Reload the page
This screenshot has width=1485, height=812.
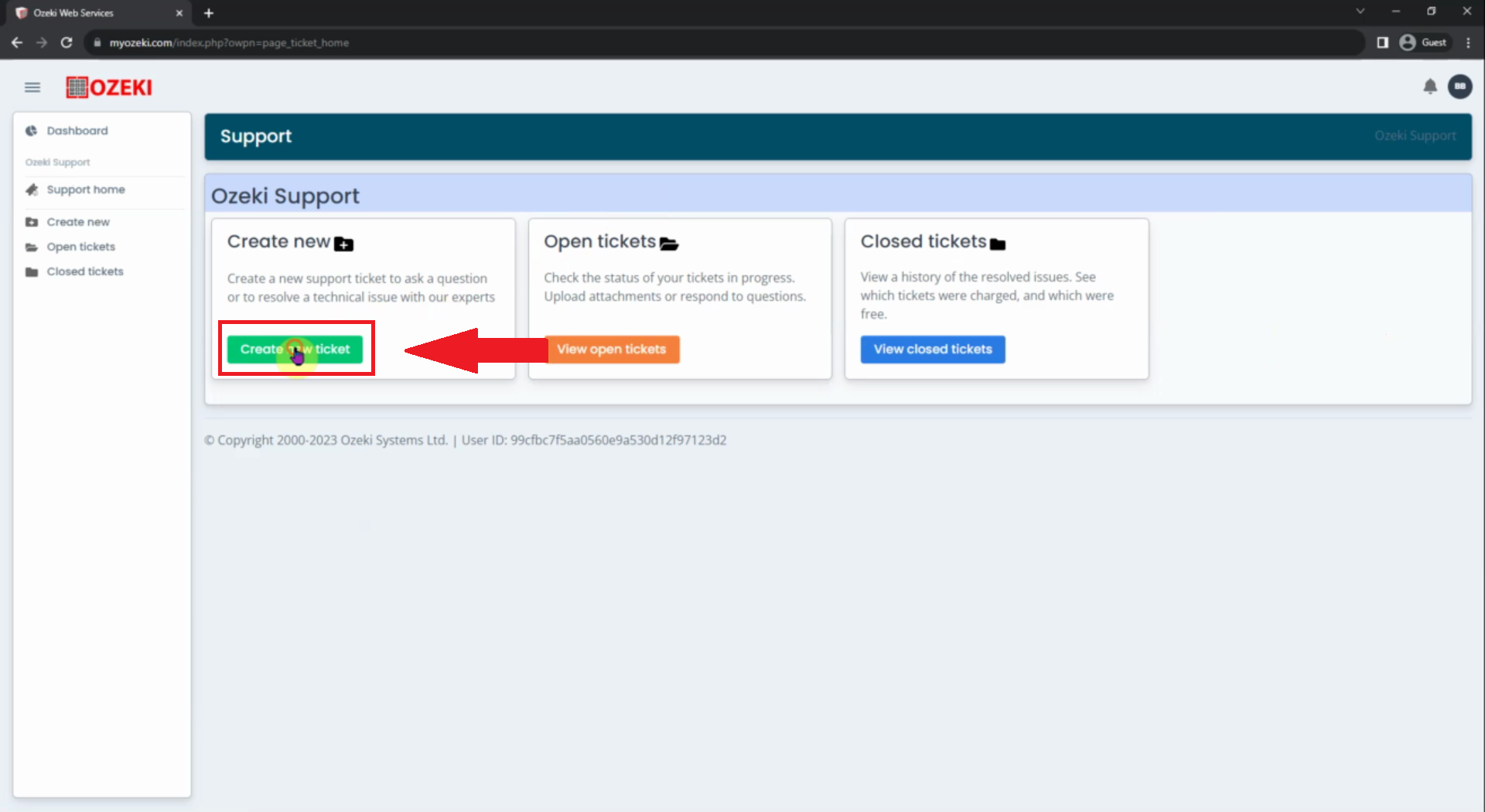tap(67, 43)
